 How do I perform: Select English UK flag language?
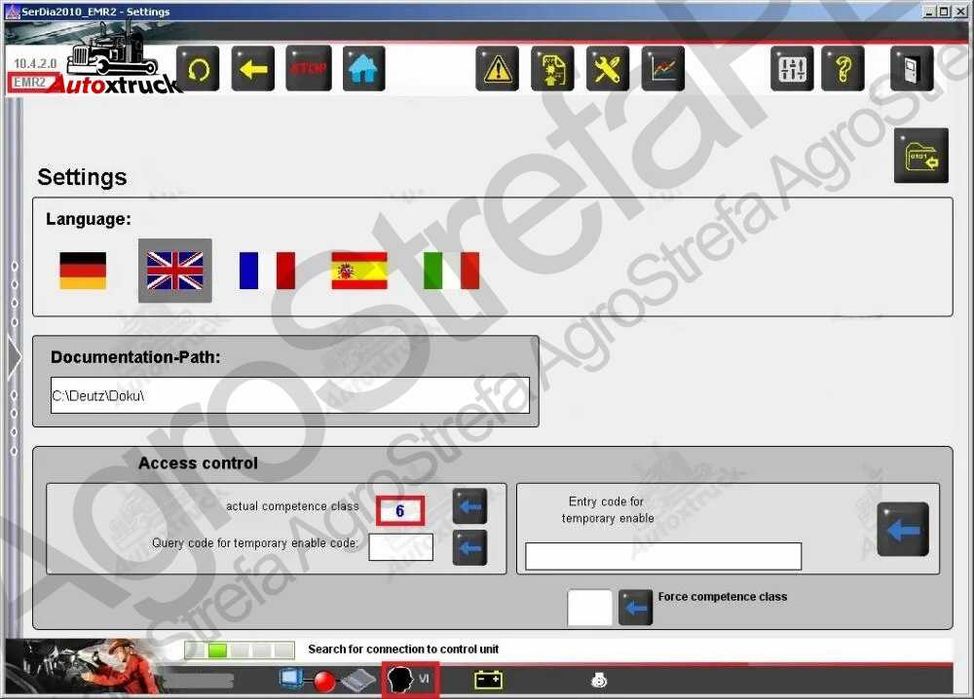point(175,270)
